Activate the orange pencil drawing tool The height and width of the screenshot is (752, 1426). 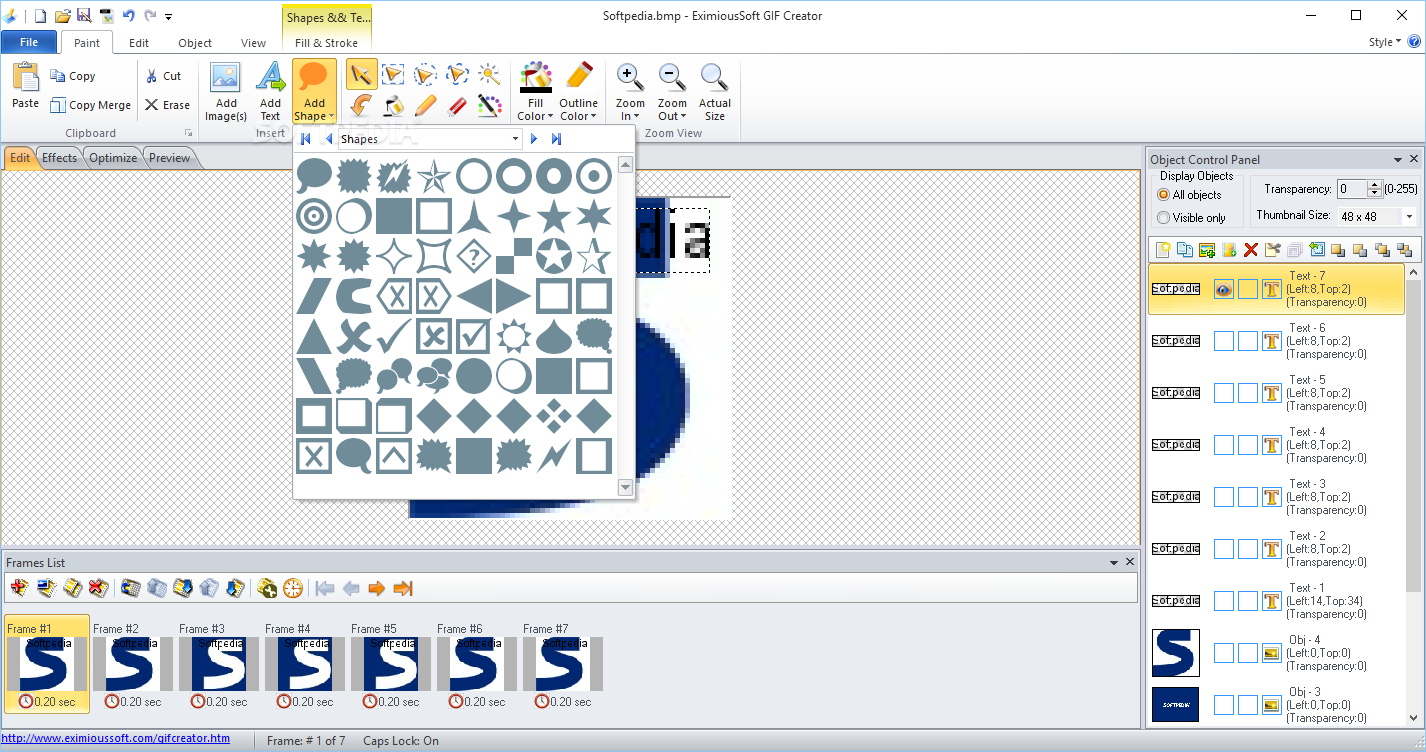point(425,105)
